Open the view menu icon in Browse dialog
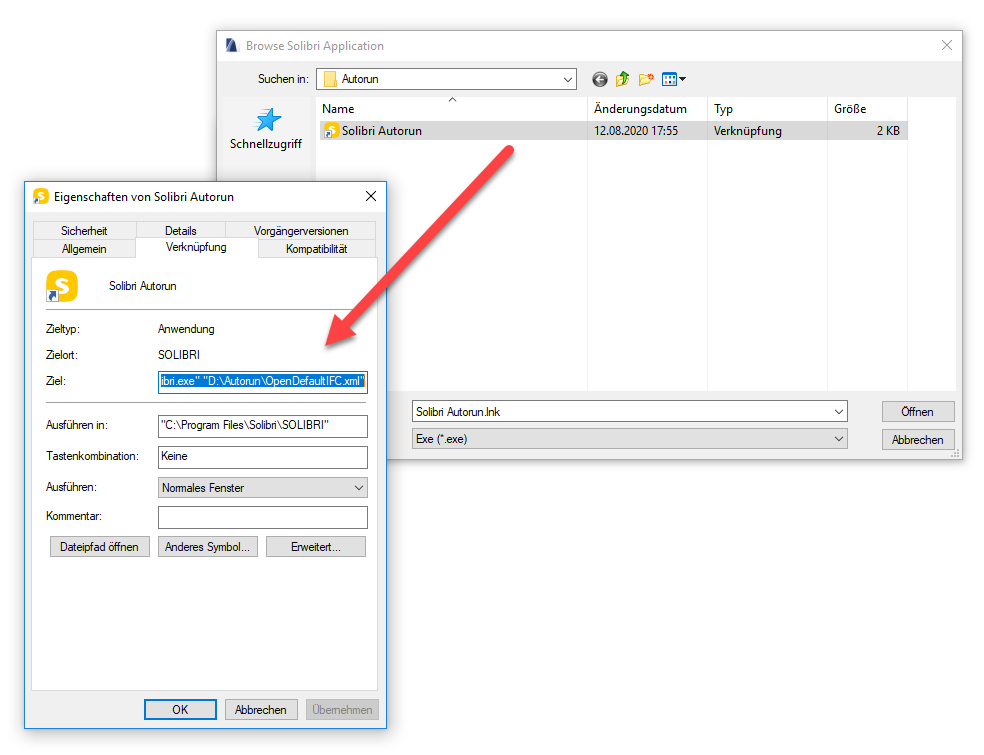The height and width of the screenshot is (755, 984). 674,79
